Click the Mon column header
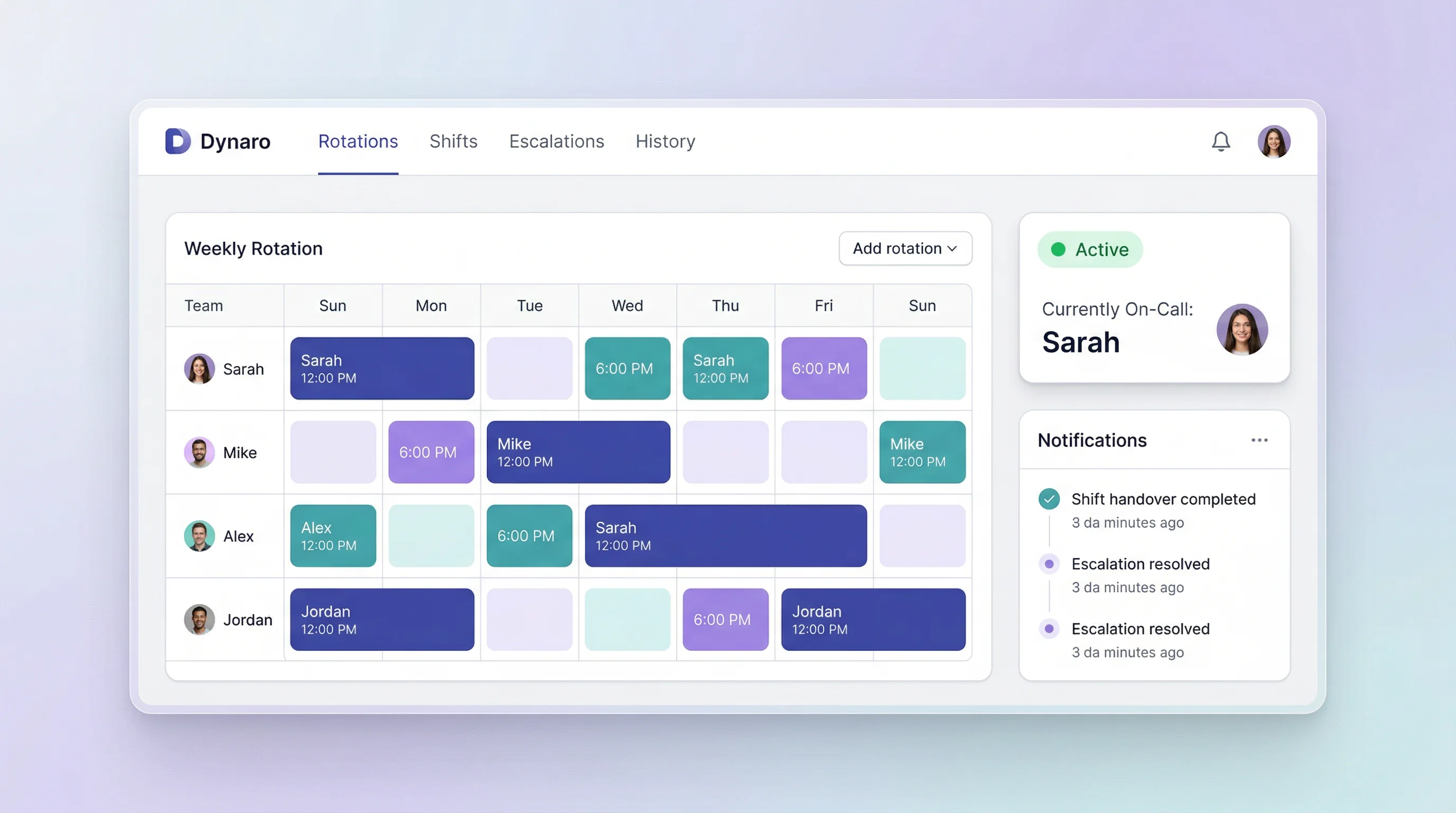Image resolution: width=1456 pixels, height=813 pixels. 431,305
